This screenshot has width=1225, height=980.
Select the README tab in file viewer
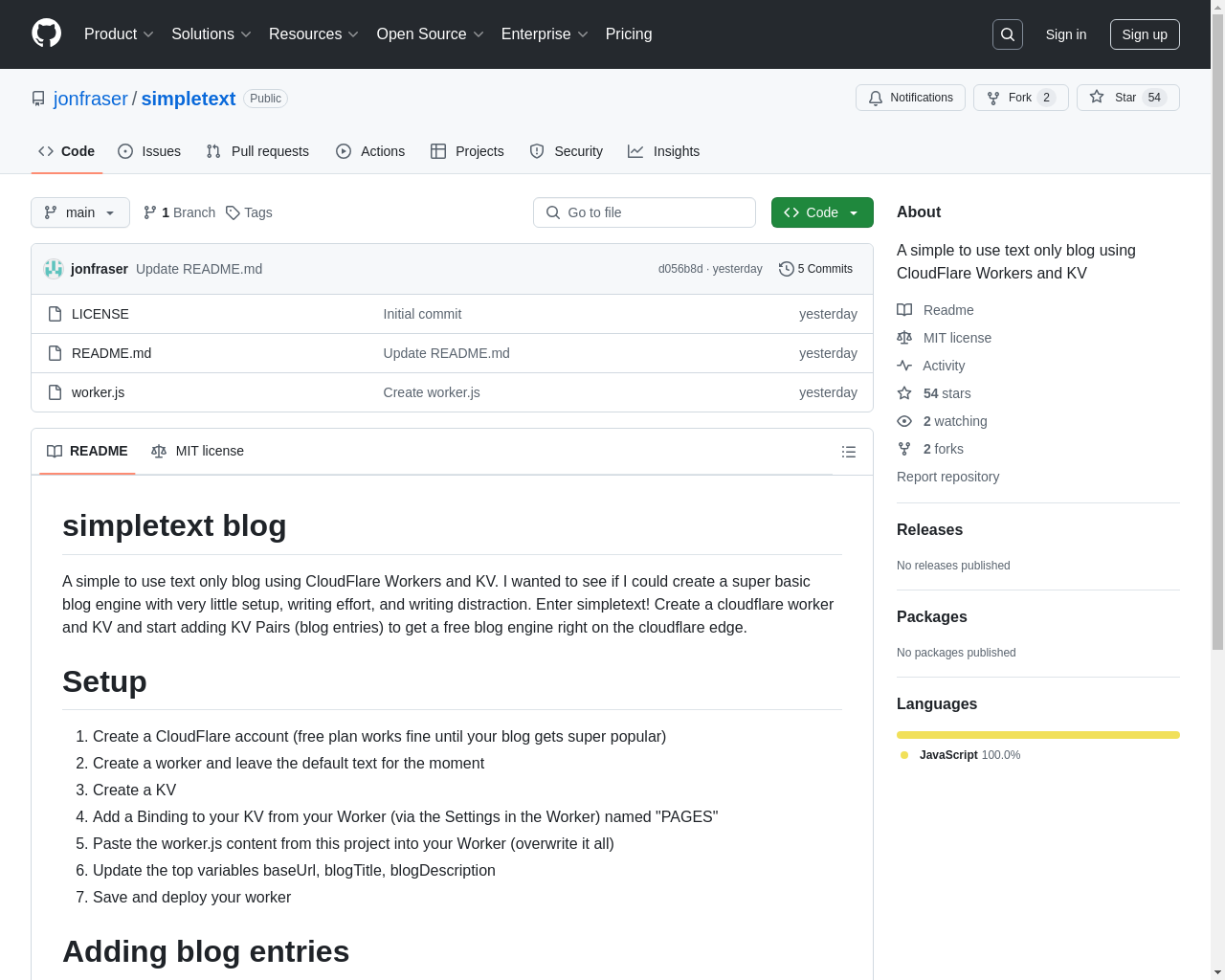point(87,451)
